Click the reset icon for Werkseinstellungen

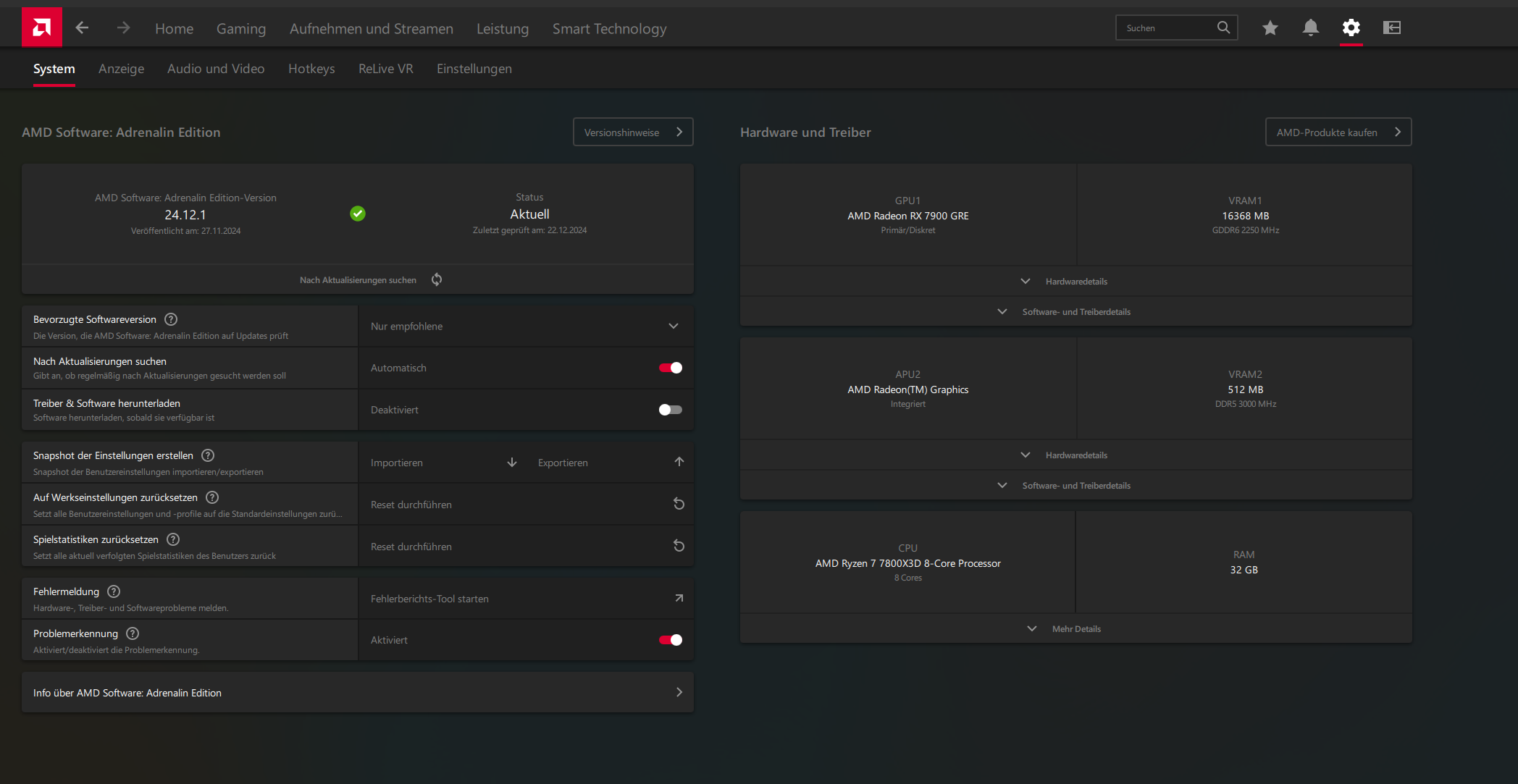[x=679, y=504]
